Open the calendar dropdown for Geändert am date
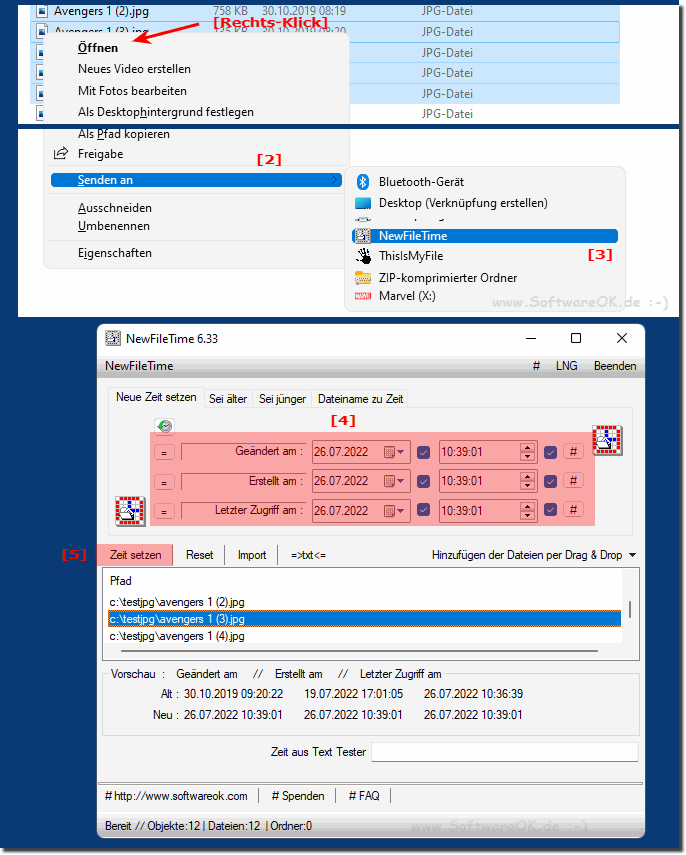 click(x=394, y=452)
